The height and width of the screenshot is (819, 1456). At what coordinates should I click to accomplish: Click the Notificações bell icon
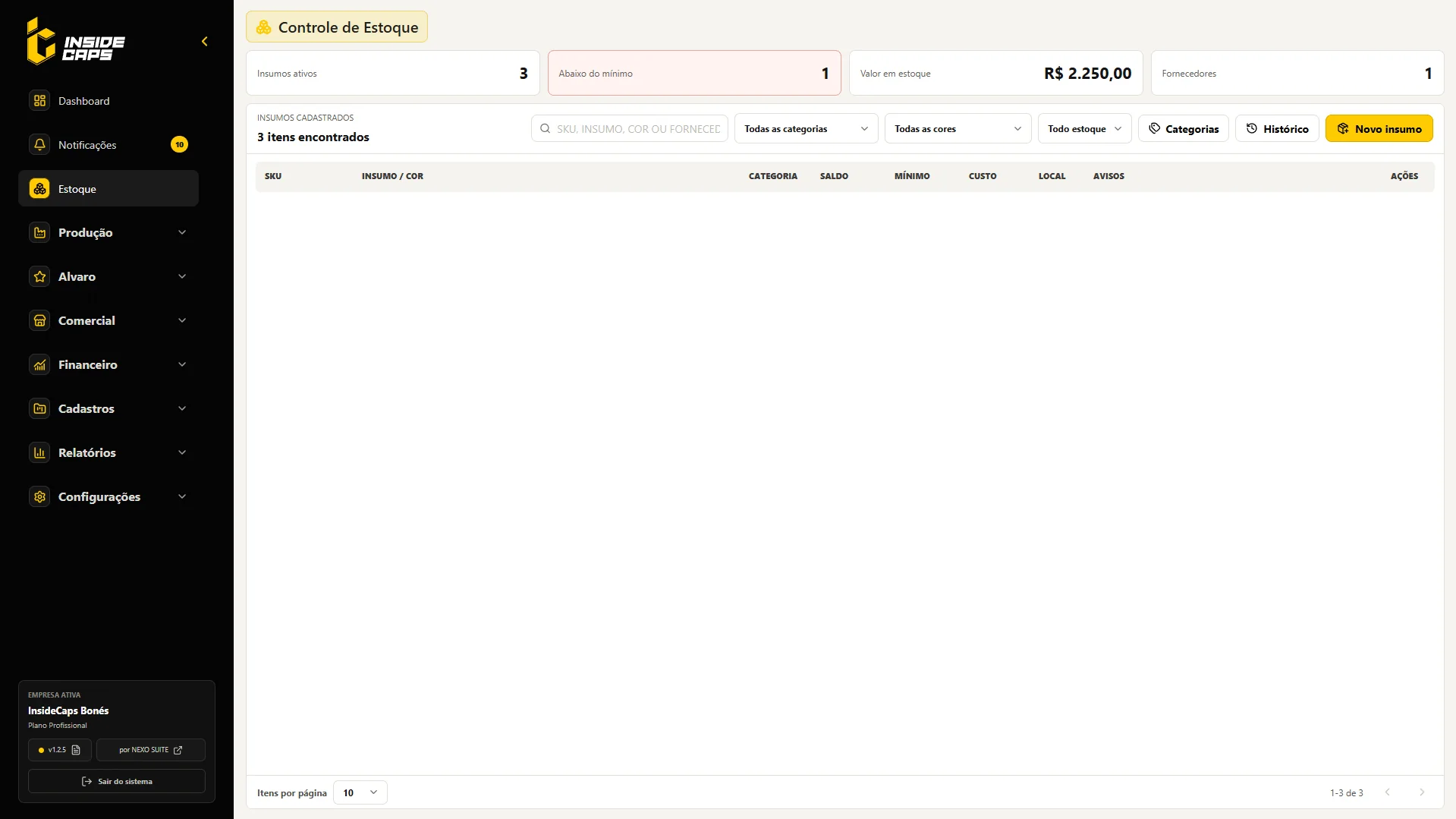[39, 145]
